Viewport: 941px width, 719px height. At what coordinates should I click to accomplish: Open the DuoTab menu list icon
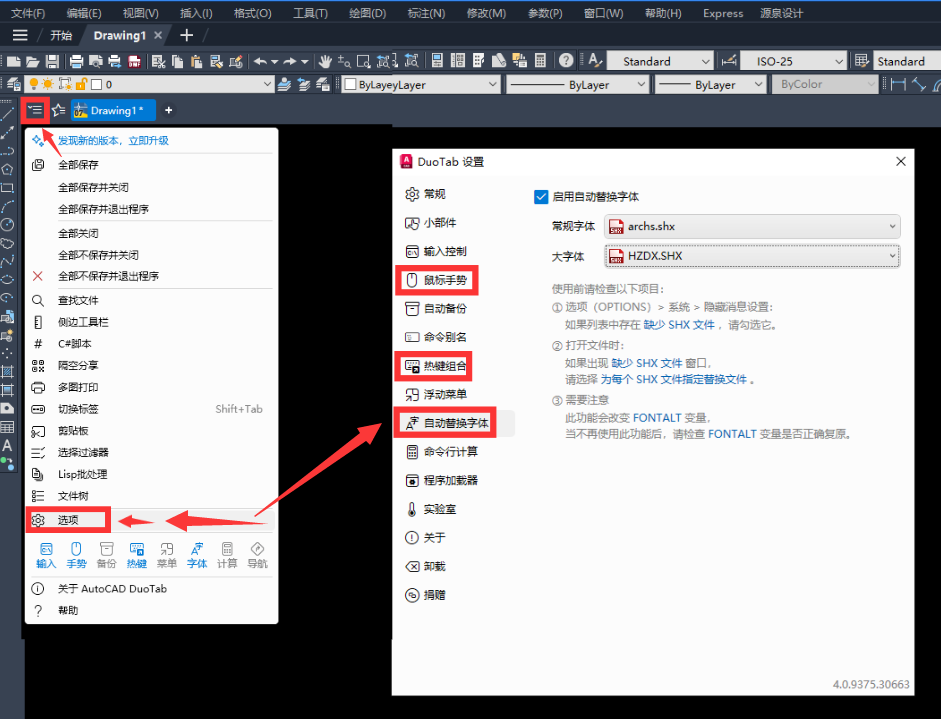coord(35,110)
